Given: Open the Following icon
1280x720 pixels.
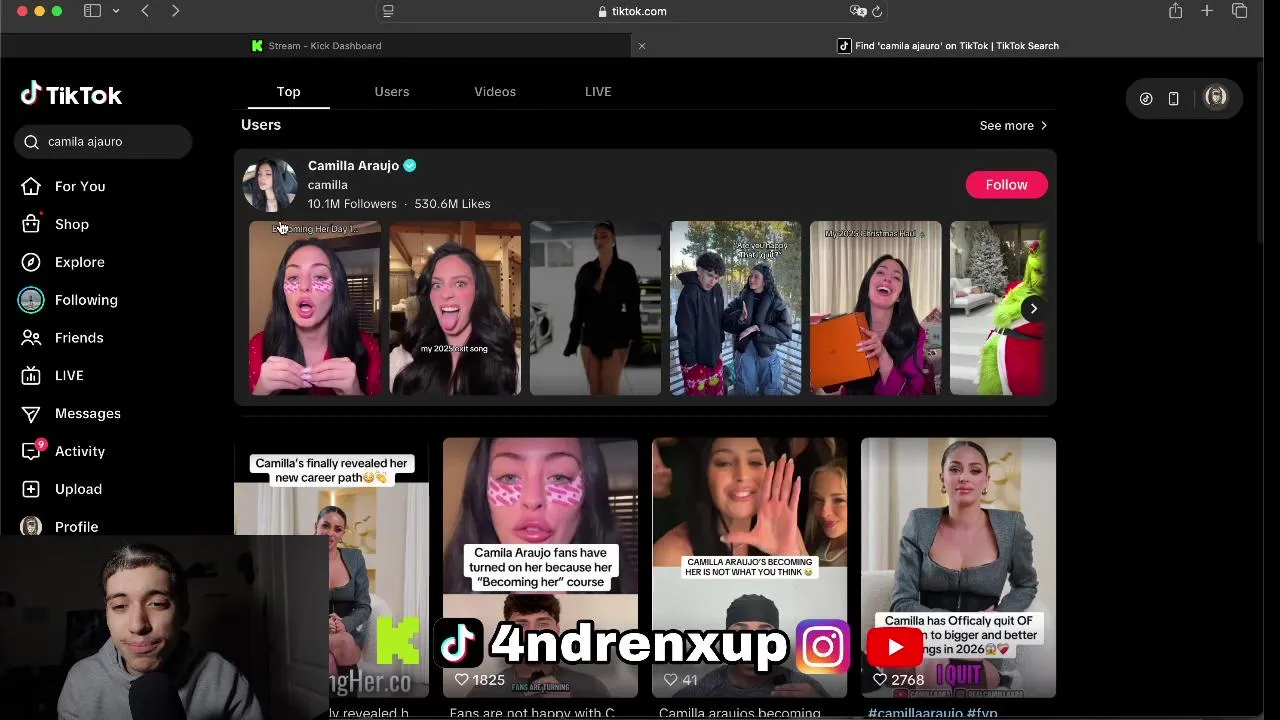Looking at the screenshot, I should click(x=31, y=300).
